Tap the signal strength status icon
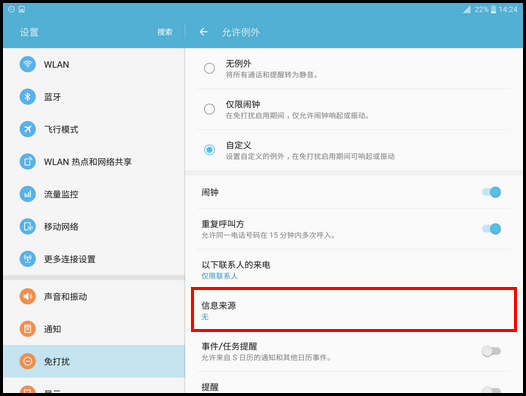526x396 pixels. point(467,9)
